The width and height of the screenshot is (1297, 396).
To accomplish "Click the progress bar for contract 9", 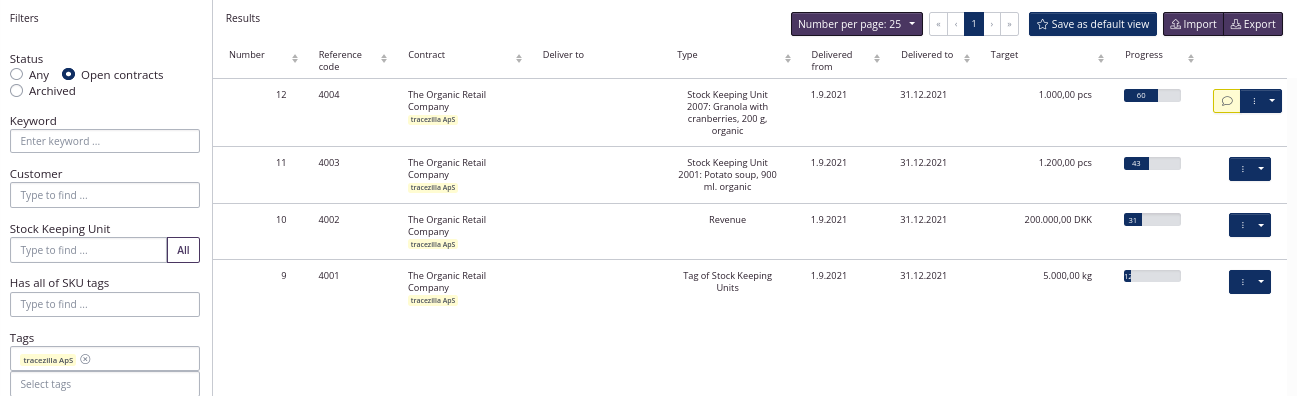I will 1152,275.
